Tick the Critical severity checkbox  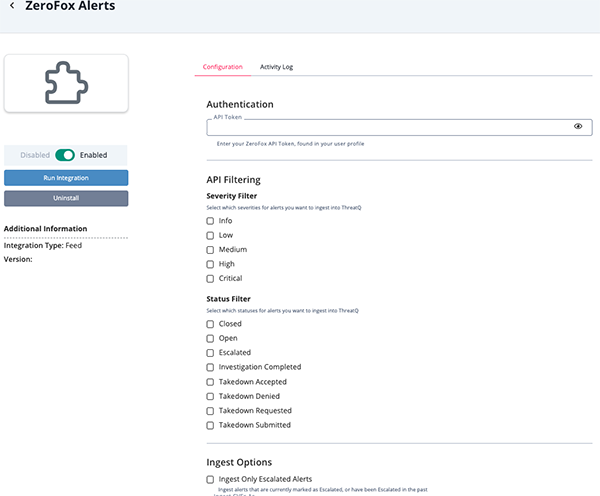click(x=210, y=279)
